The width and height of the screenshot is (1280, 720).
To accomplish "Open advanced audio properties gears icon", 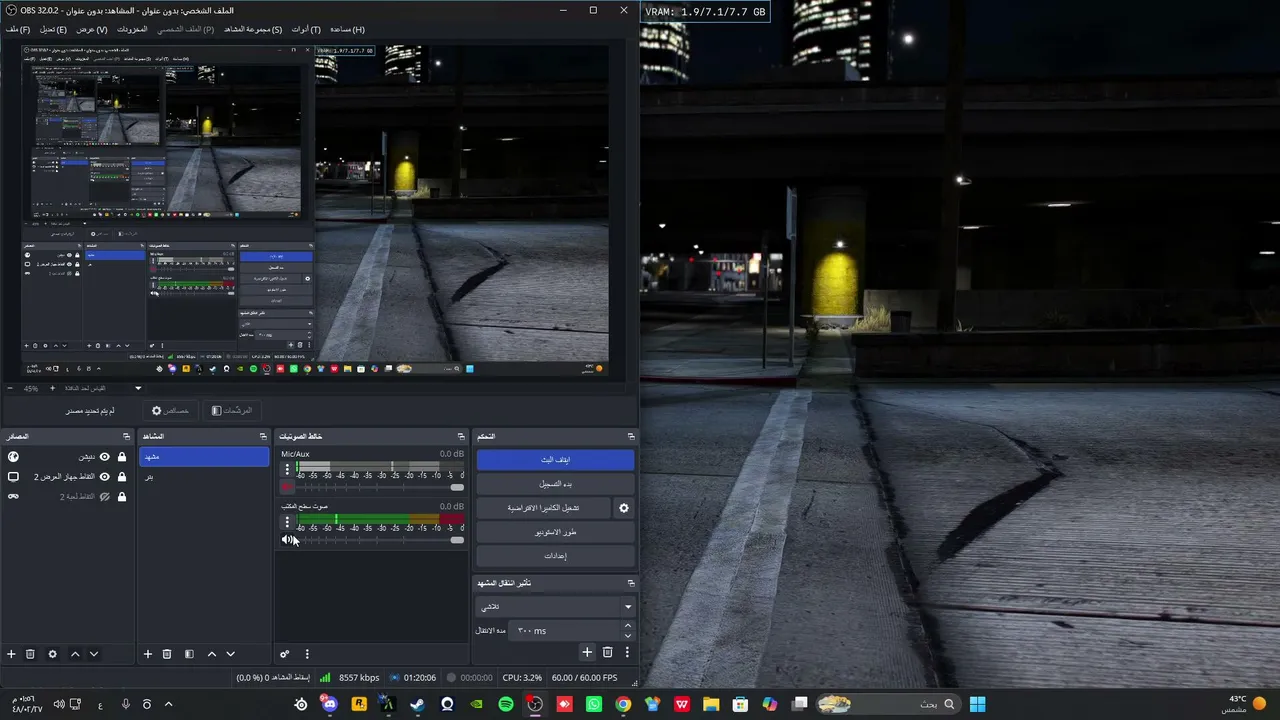I will pyautogui.click(x=285, y=654).
